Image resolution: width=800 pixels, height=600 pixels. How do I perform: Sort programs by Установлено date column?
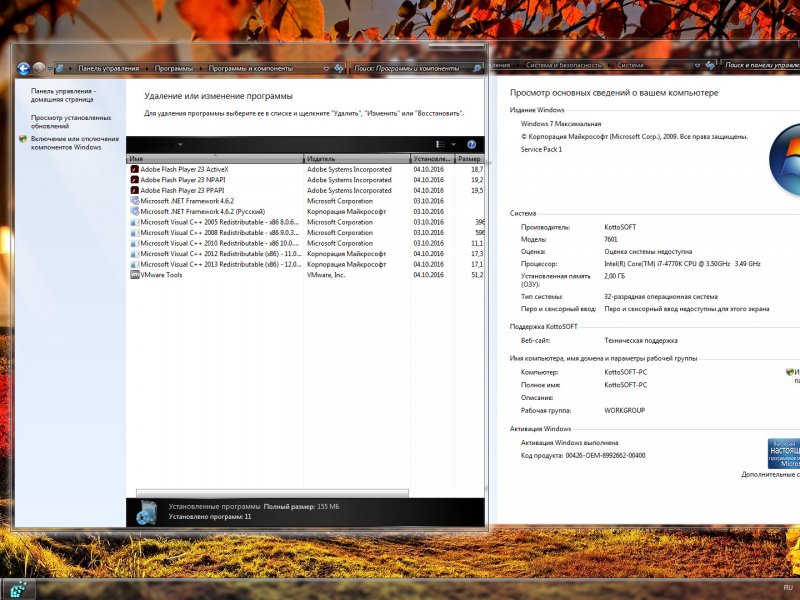(432, 159)
